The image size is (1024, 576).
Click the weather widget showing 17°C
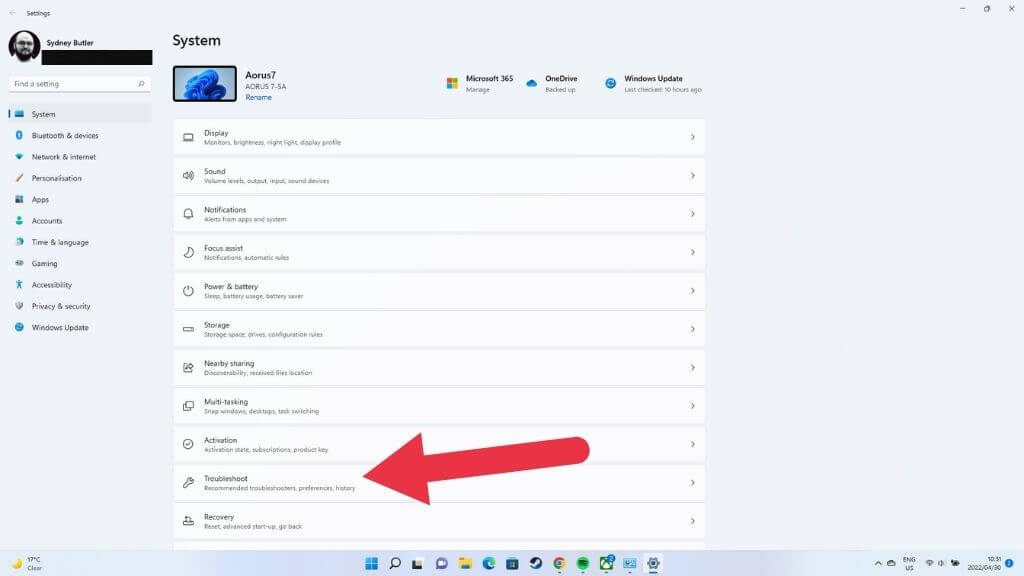pos(27,563)
